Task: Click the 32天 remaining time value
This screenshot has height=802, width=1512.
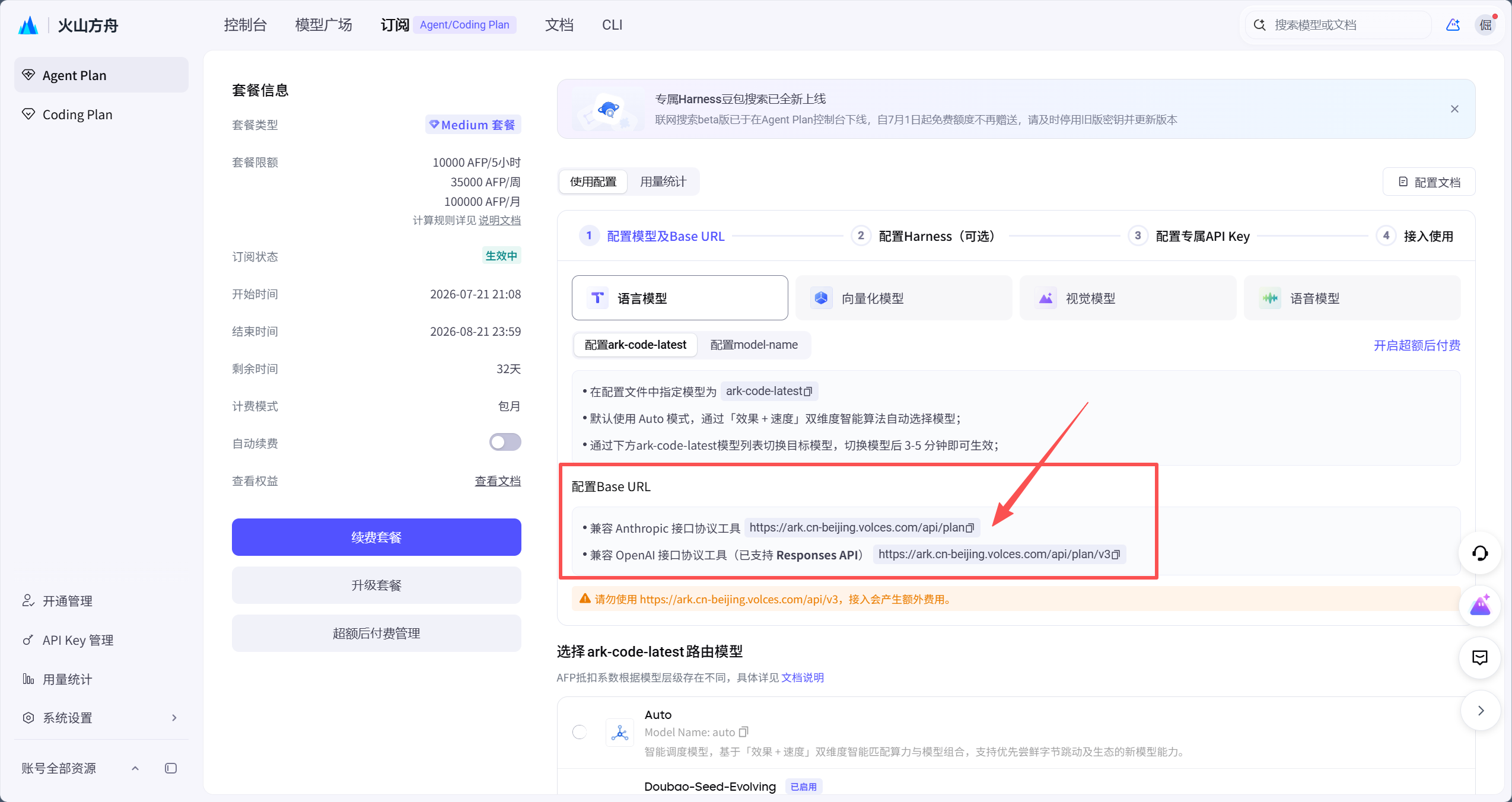Action: (509, 369)
